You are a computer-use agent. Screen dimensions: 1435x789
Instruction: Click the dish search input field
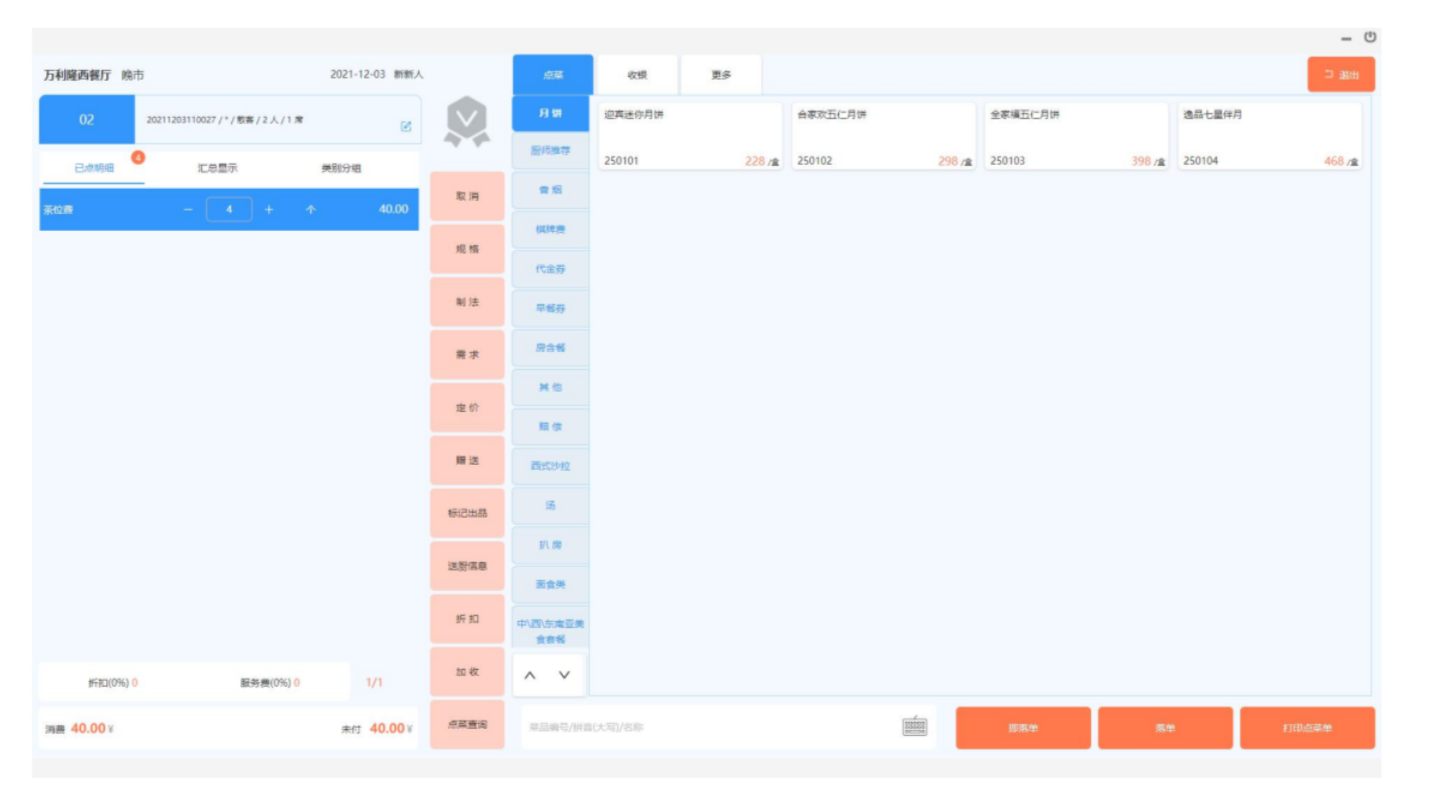tap(710, 727)
